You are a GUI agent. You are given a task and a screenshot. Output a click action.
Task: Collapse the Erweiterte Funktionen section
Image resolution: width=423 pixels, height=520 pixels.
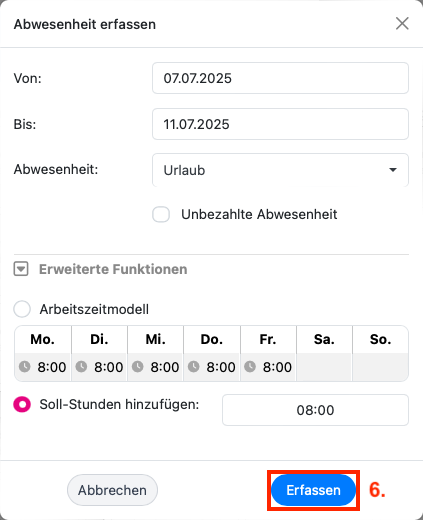click(x=21, y=269)
